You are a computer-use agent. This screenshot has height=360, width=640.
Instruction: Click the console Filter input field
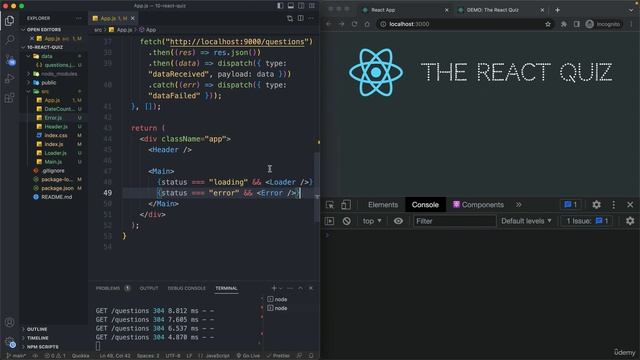tap(454, 221)
